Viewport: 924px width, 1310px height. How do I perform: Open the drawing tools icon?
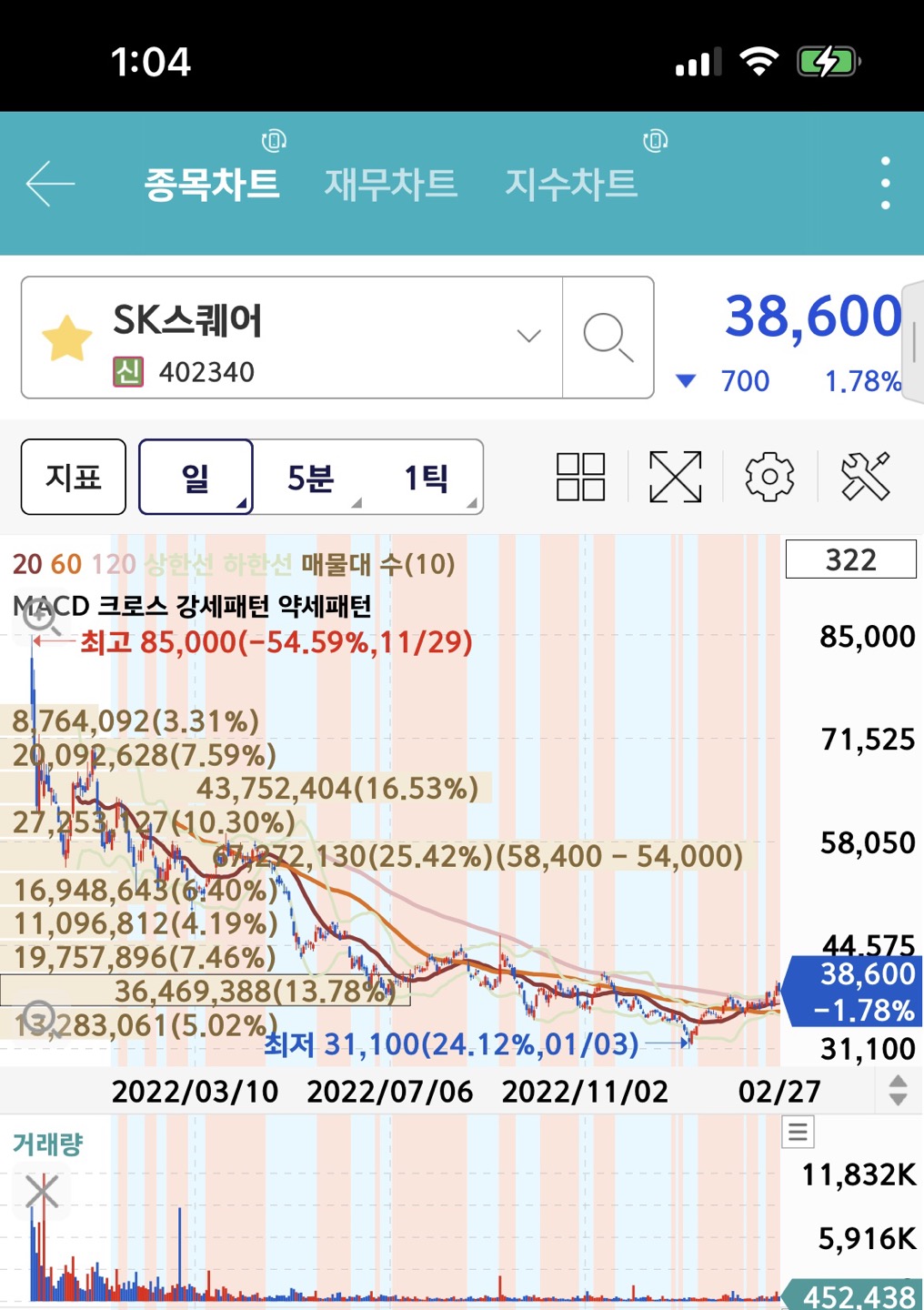[865, 477]
